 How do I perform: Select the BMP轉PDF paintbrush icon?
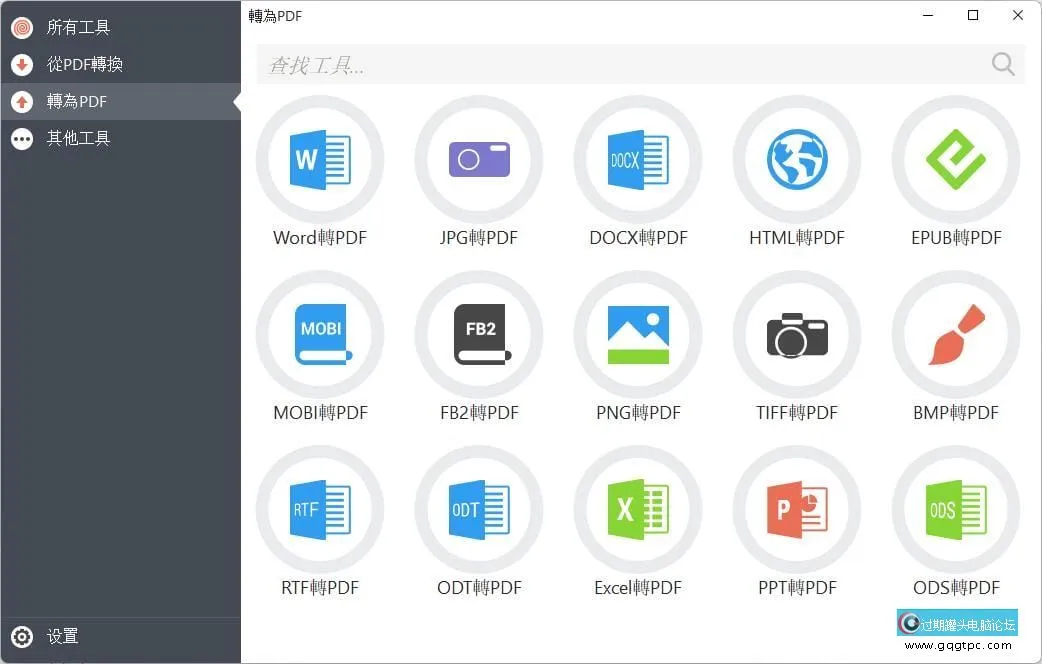[956, 334]
